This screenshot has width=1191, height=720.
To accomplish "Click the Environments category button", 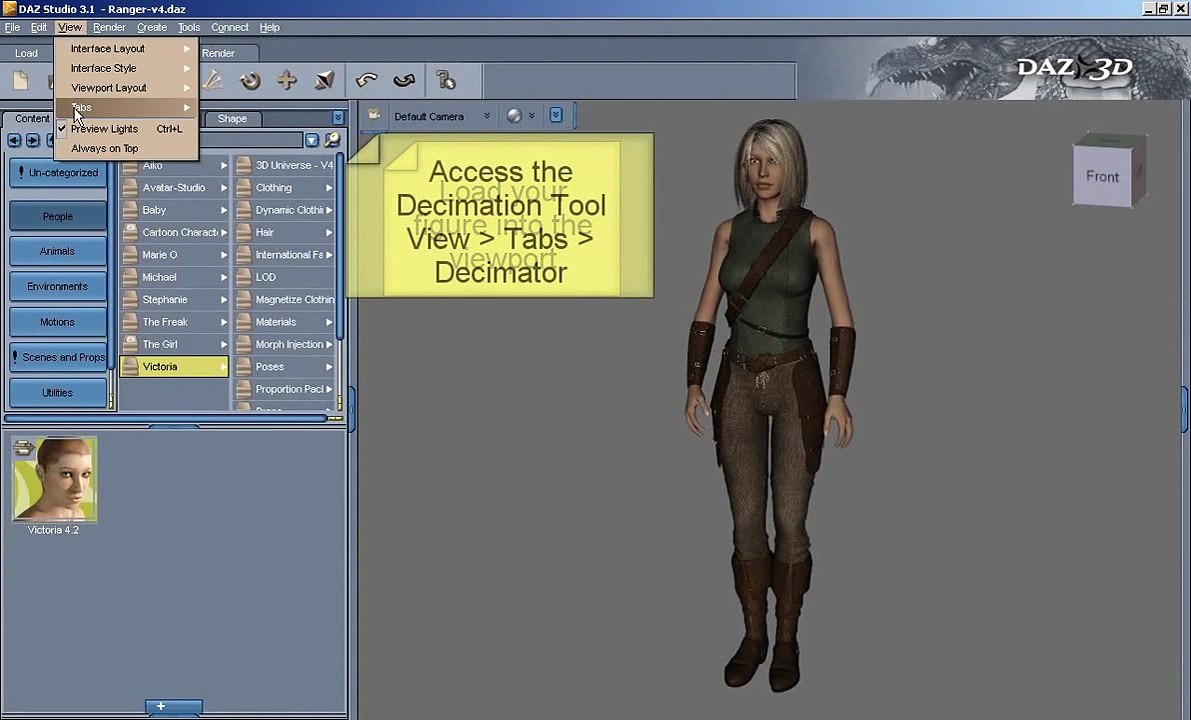I will click(58, 286).
